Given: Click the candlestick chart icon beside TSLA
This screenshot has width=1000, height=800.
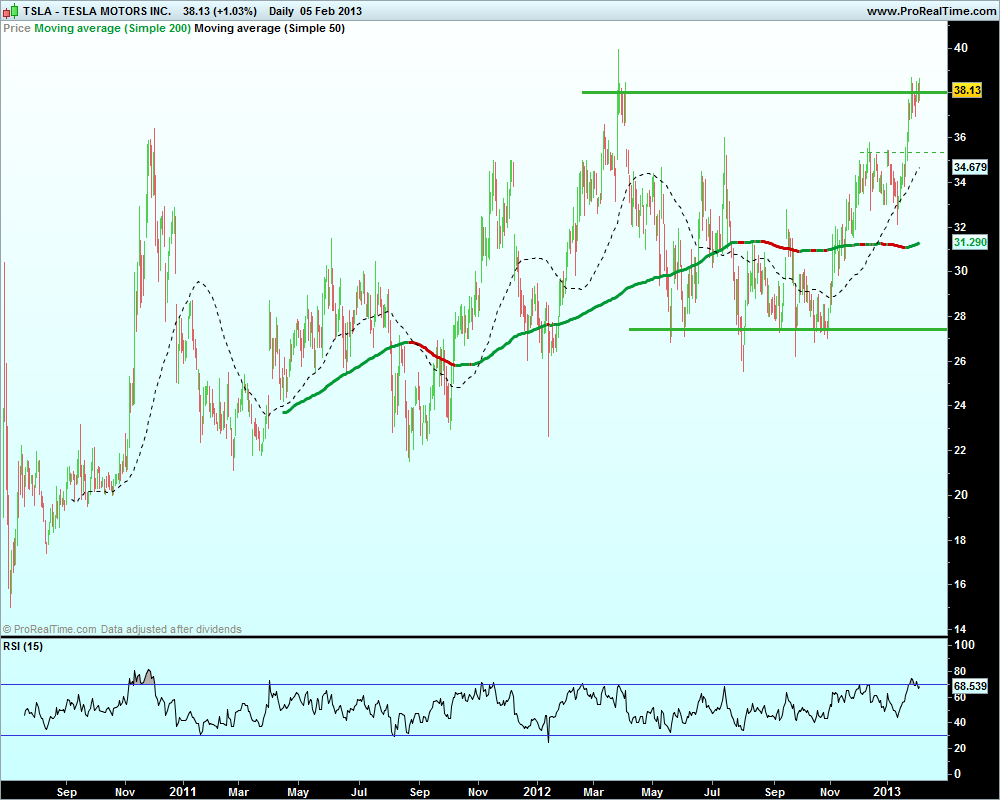Looking at the screenshot, I should point(11,11).
